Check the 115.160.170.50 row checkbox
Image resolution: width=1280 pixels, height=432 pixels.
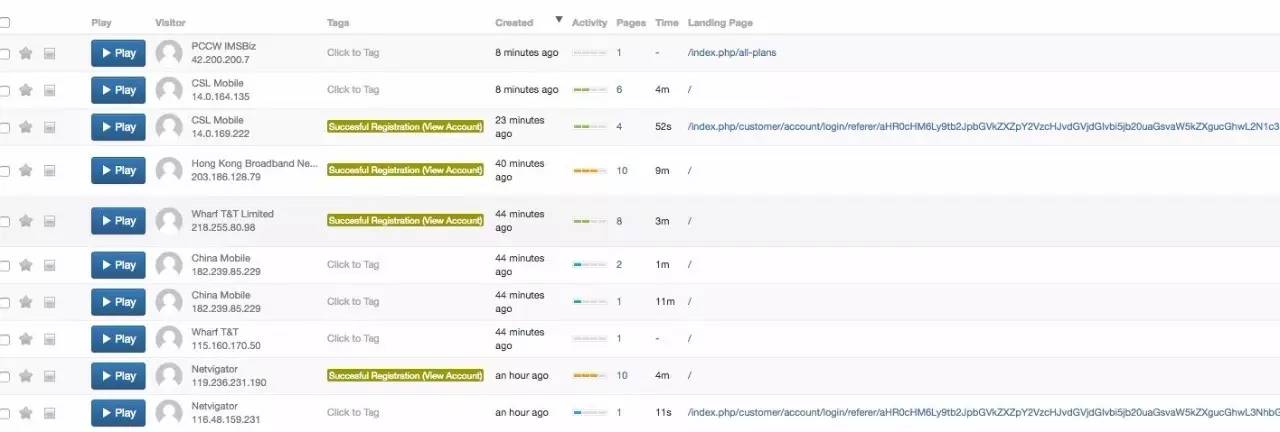coord(4,339)
